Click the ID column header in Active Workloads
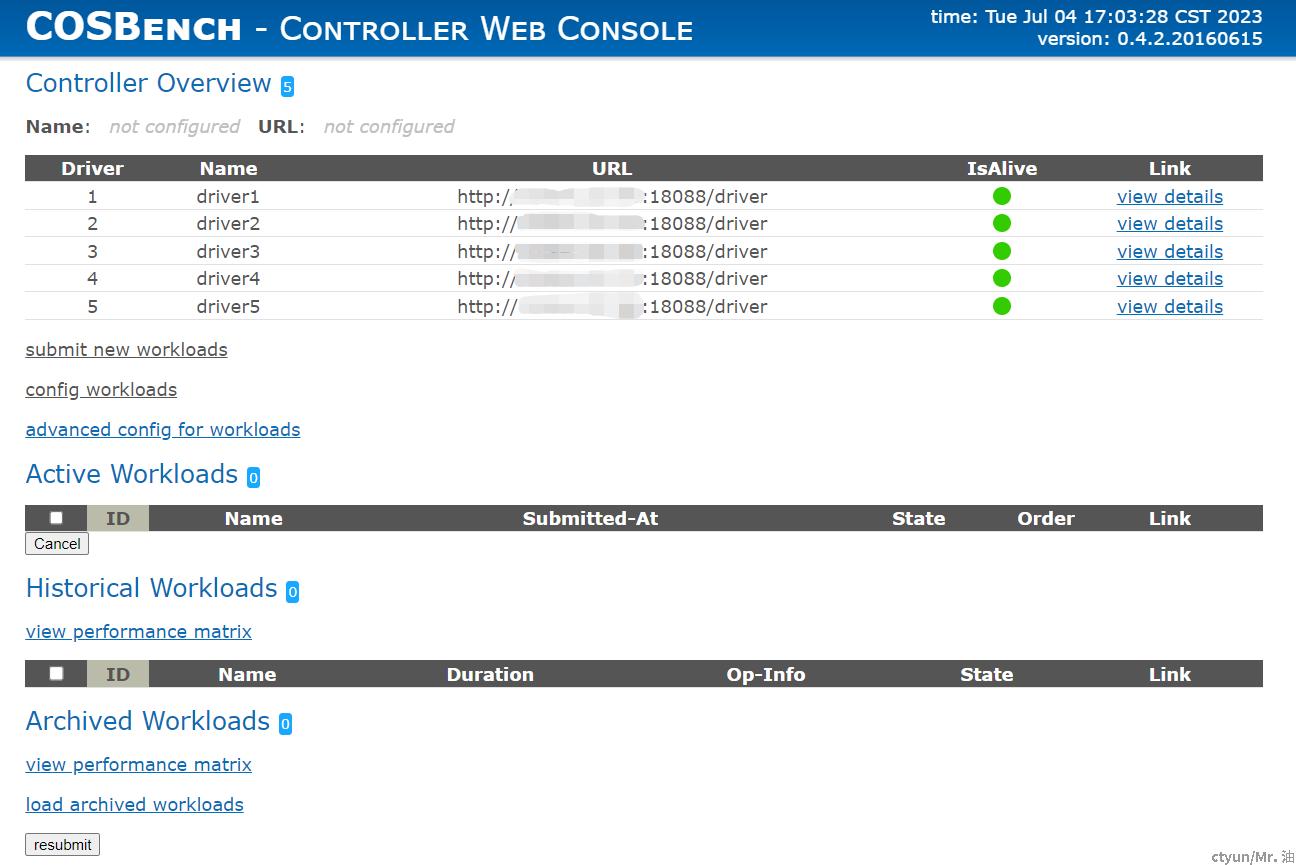Screen dimensions: 1296x865 pyautogui.click(x=118, y=518)
